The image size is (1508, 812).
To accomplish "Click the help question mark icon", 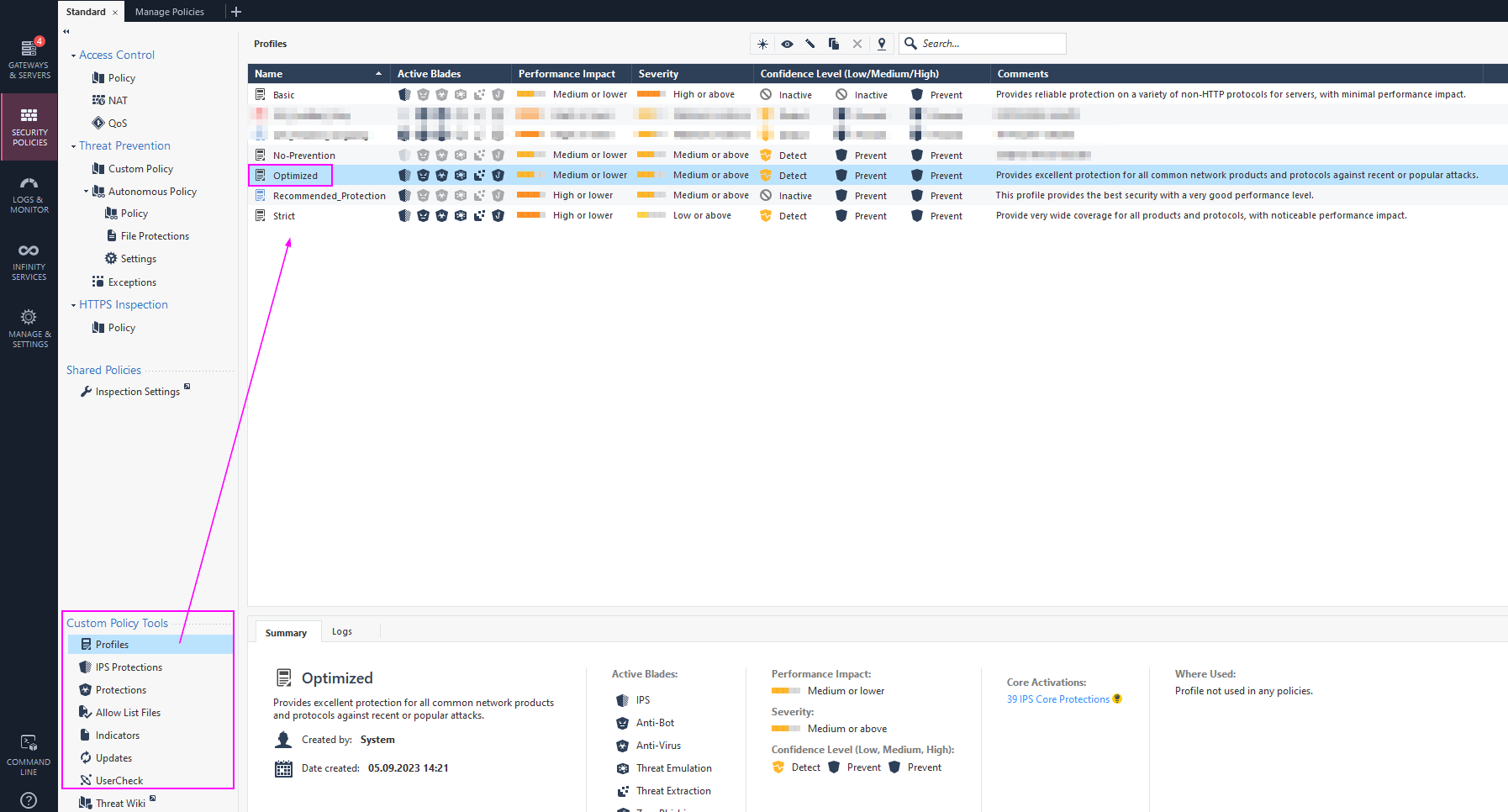I will coord(29,800).
